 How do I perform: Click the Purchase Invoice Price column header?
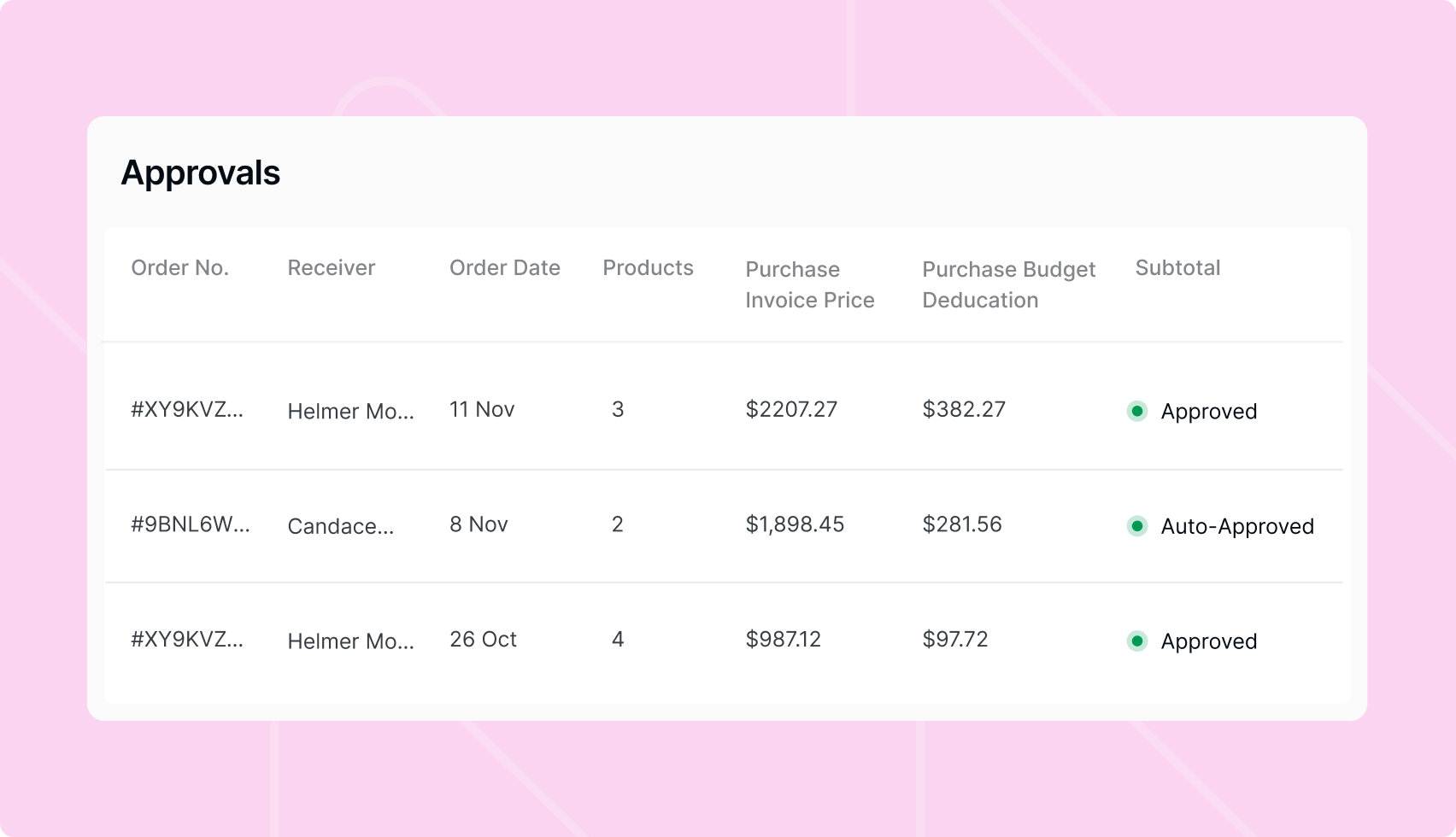pos(810,284)
